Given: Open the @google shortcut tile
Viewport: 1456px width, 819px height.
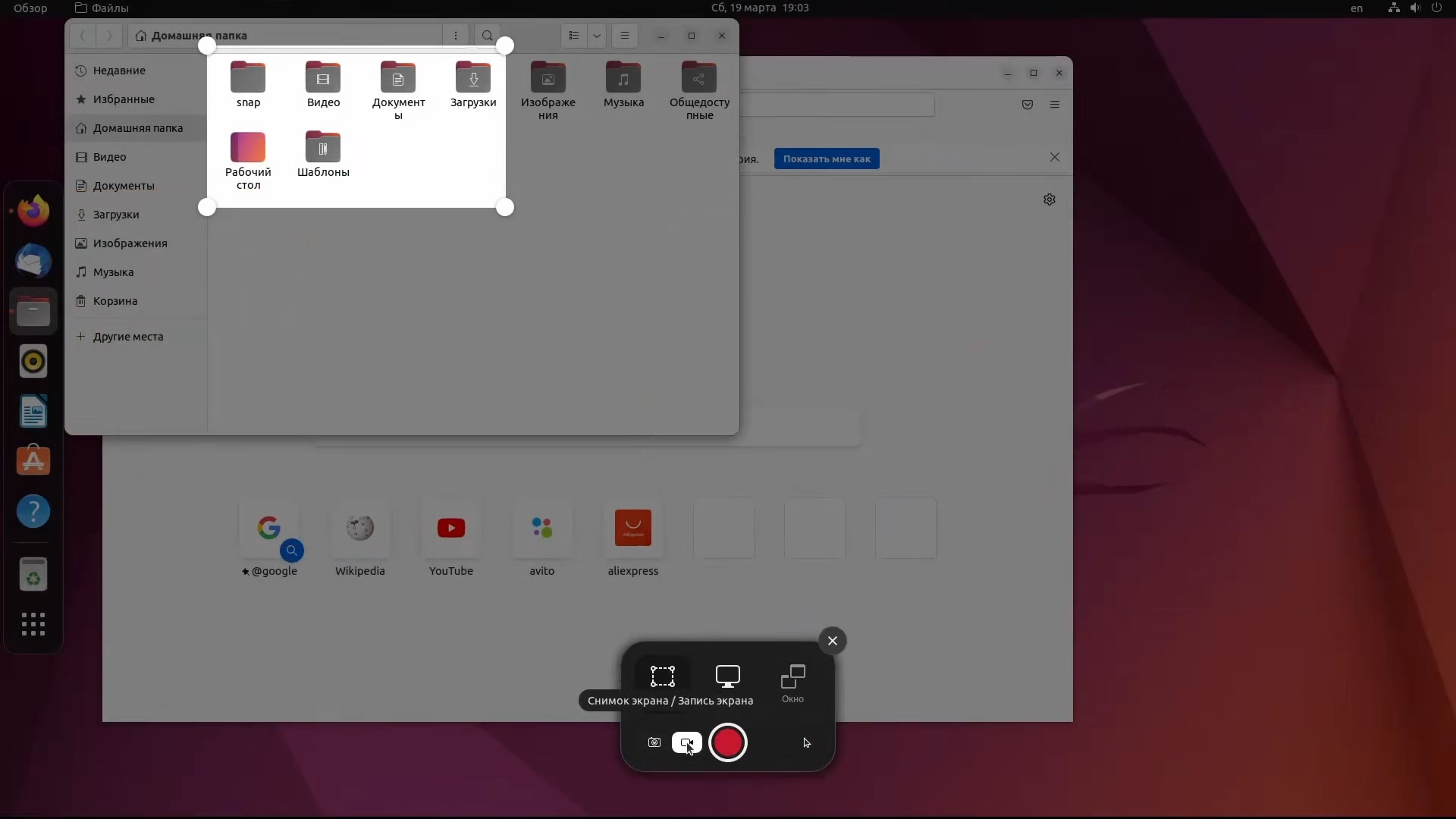Looking at the screenshot, I should pos(269,538).
